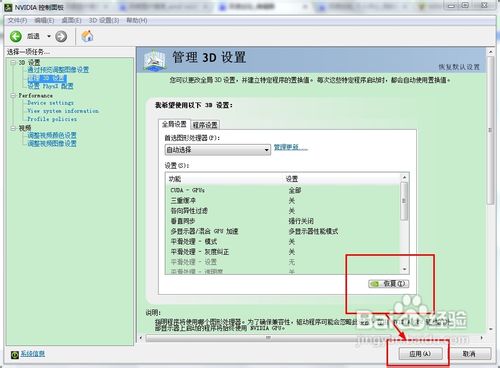Click the settings list scrollbar thumb
Screen dimensions: 500x368
coord(404,201)
